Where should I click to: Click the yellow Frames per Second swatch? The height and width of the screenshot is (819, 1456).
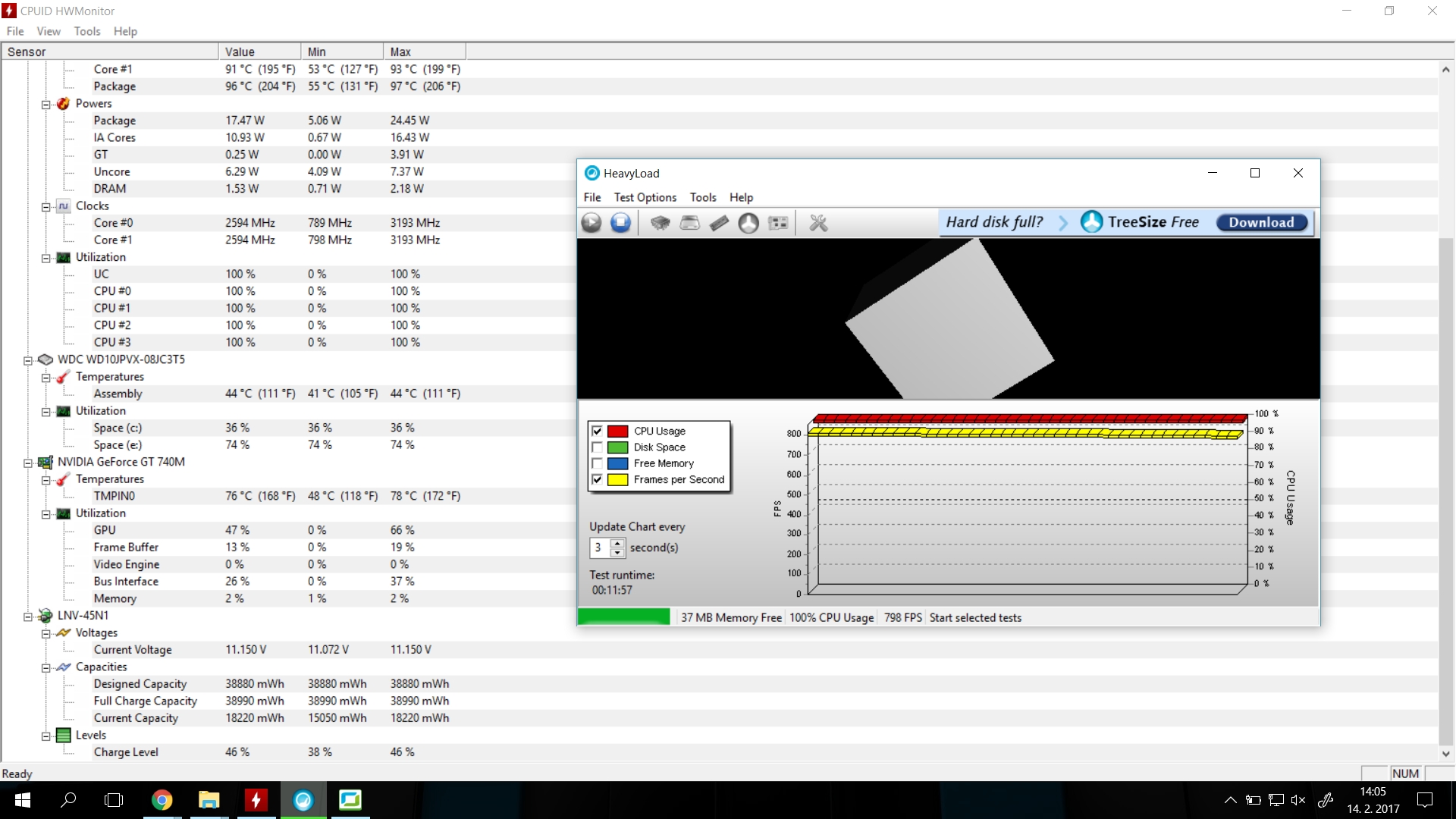click(x=617, y=480)
